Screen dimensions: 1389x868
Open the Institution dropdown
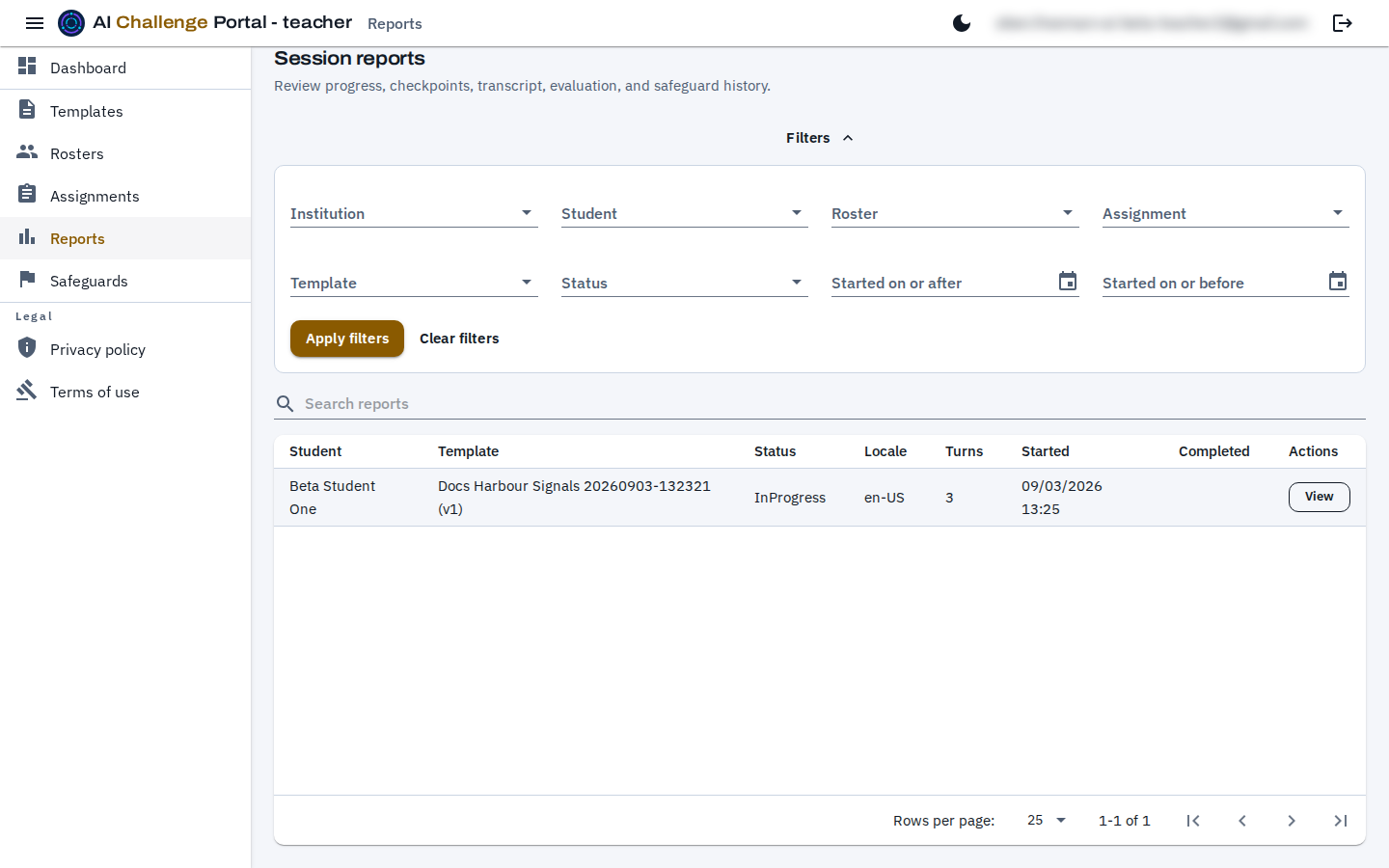click(x=414, y=213)
